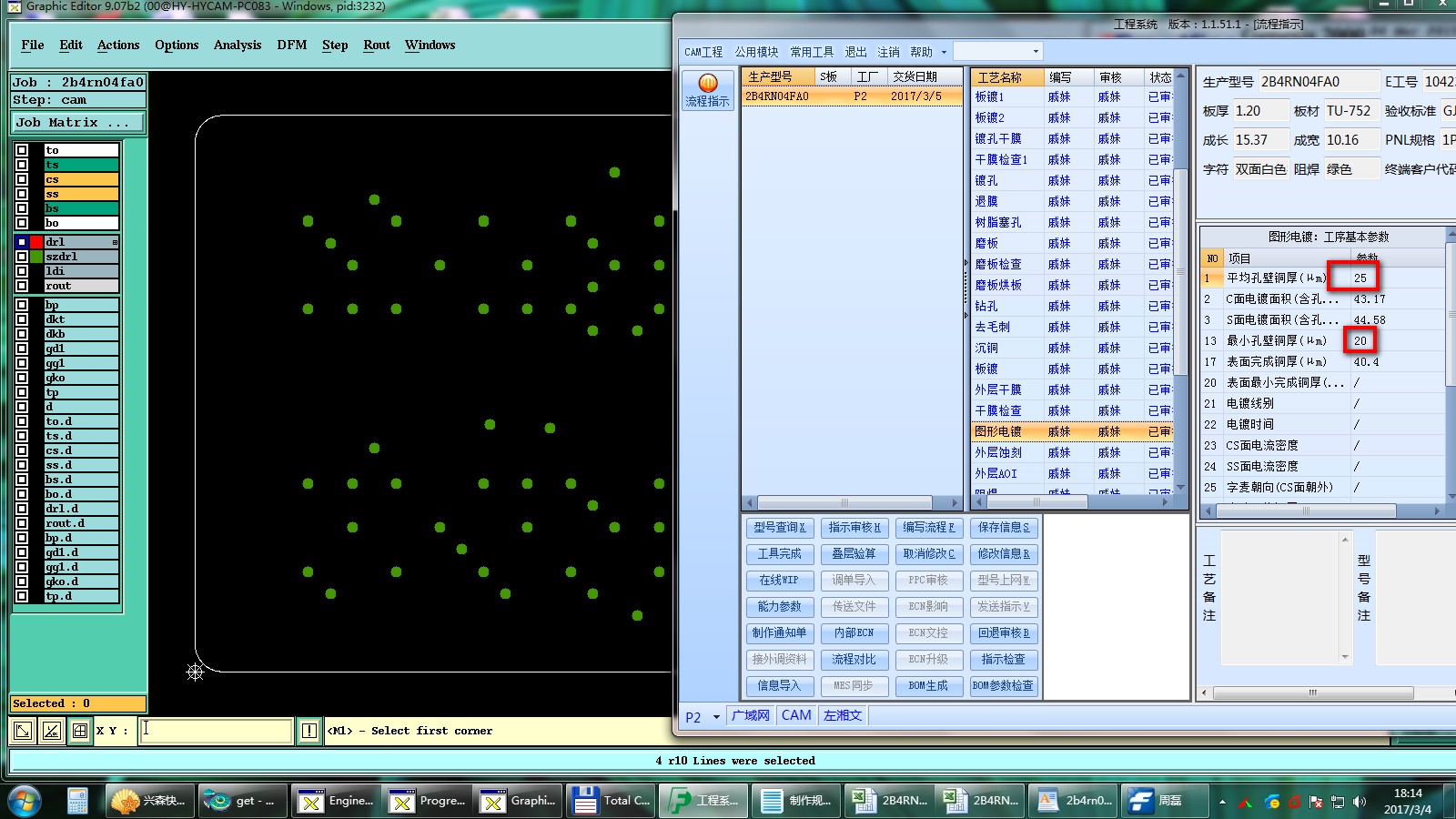Open the P2 dropdown arrow at the bottom
This screenshot has width=1456, height=819.
pos(716,717)
